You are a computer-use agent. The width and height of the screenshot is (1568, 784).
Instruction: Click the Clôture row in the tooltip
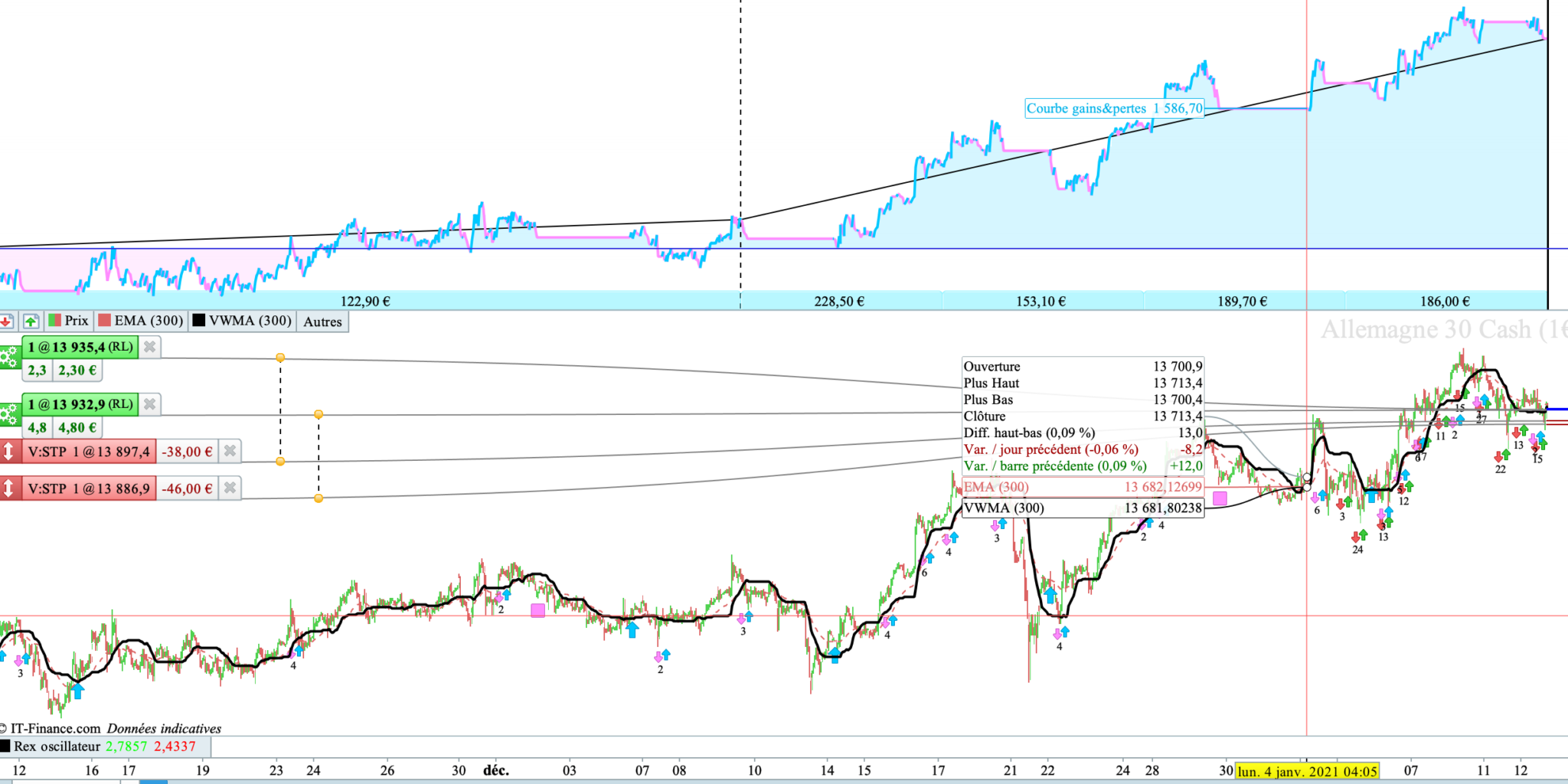(x=1083, y=416)
